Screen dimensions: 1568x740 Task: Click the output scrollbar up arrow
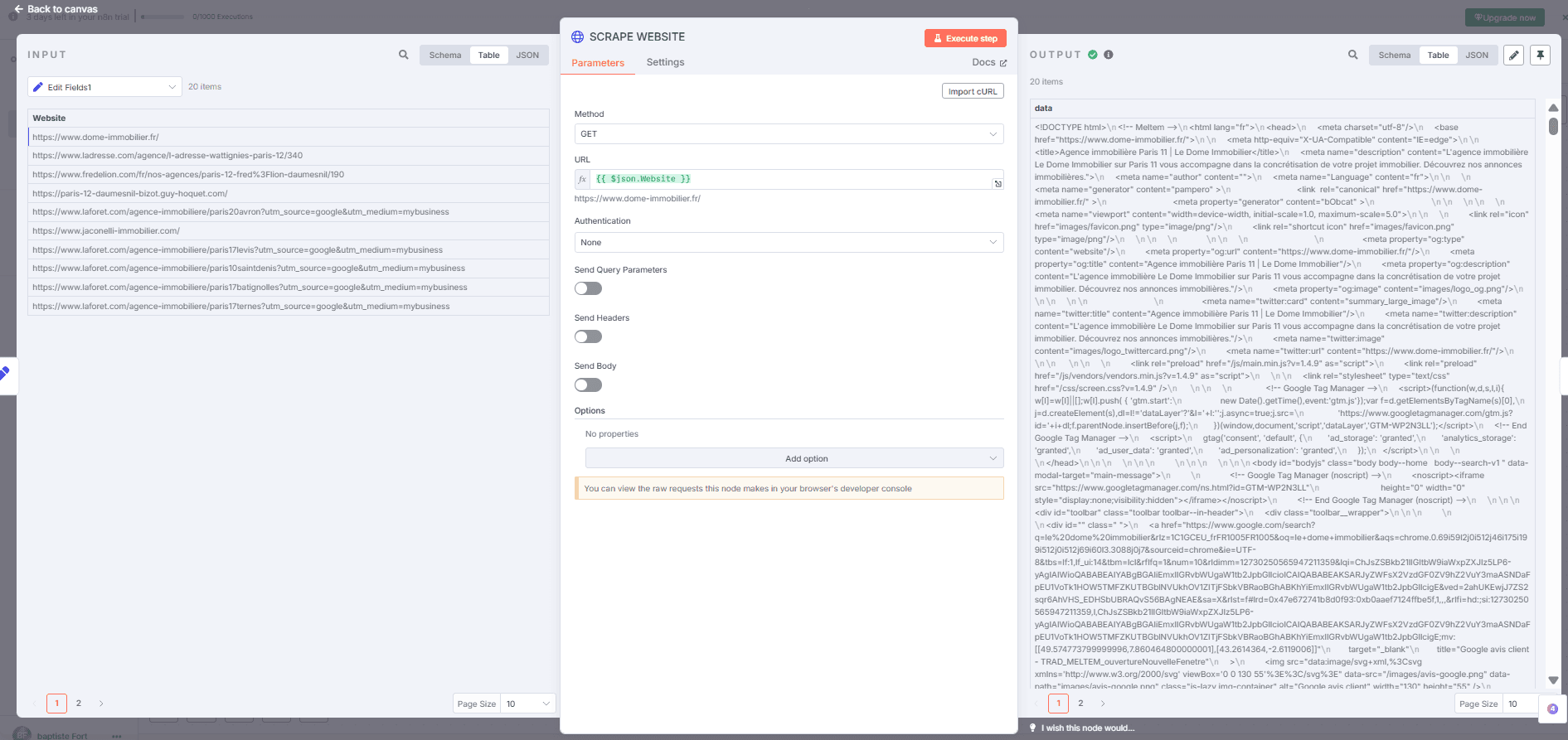(1553, 108)
